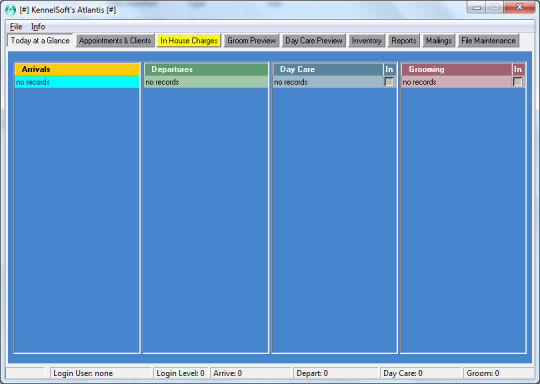Screen dimensions: 540x384
Task: Close the KennelSoft Atlantis window
Action: click(519, 7)
